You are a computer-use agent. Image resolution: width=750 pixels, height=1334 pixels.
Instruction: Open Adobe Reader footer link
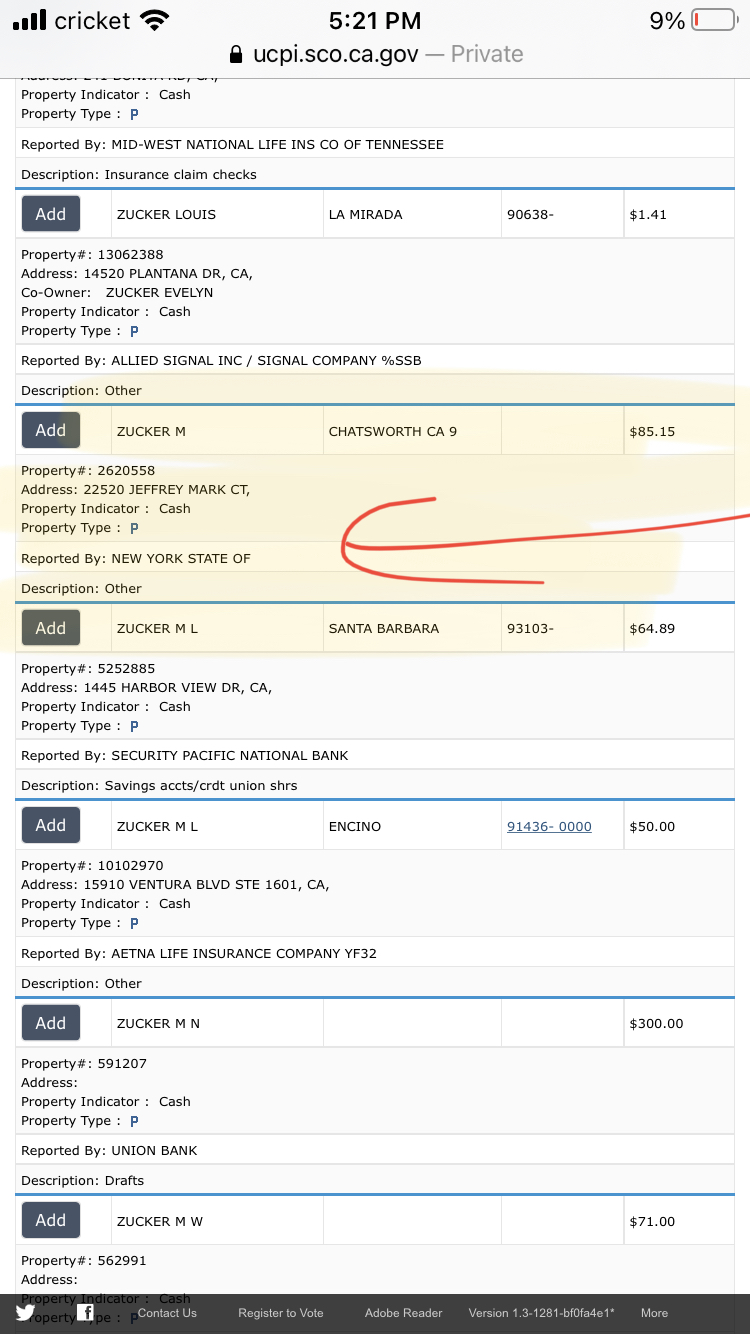coord(403,1313)
